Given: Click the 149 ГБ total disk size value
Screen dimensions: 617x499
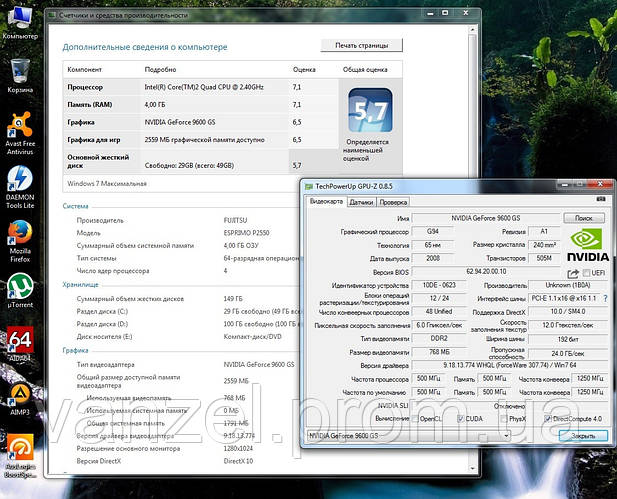Looking at the screenshot, I should tap(233, 299).
